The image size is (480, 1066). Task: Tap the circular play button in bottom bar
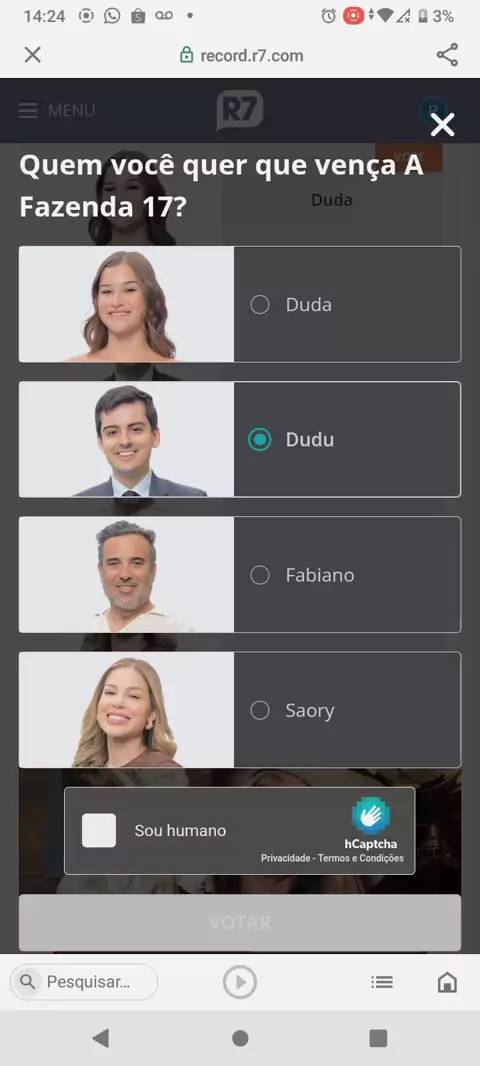click(240, 982)
